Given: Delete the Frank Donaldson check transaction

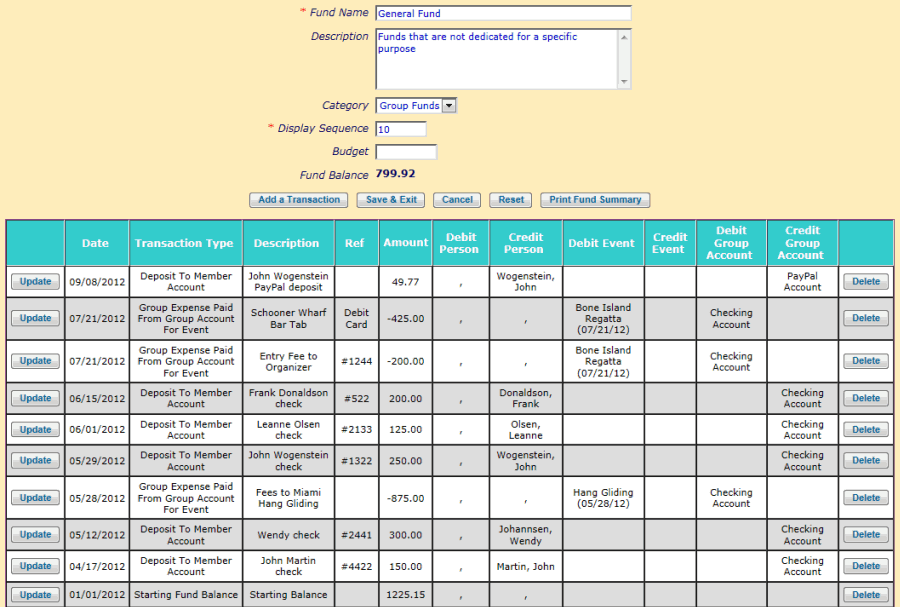Looking at the screenshot, I should tap(866, 398).
